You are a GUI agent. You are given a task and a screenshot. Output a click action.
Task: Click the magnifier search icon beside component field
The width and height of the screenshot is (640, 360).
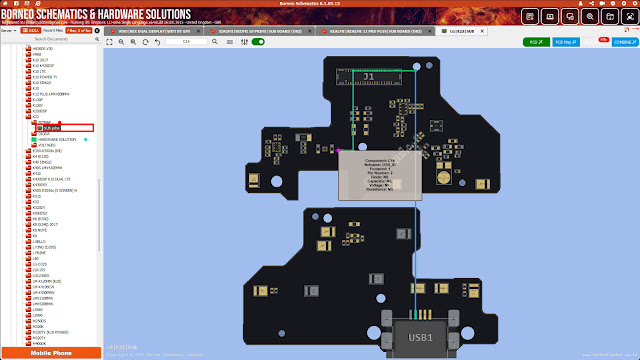215,42
